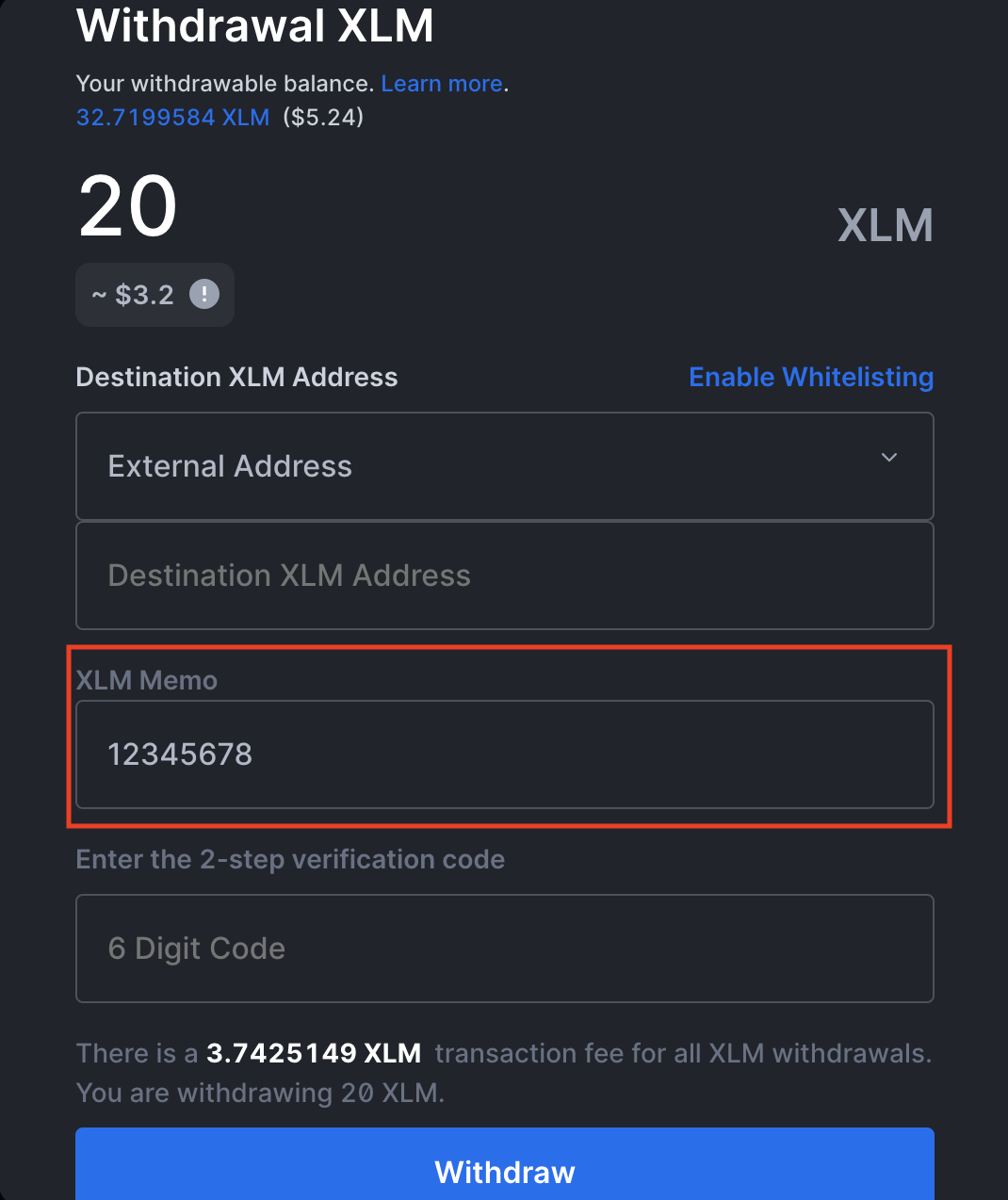The image size is (1008, 1200).
Task: Click the 'You are withdrawing 20 XLM' text
Action: 260,1093
